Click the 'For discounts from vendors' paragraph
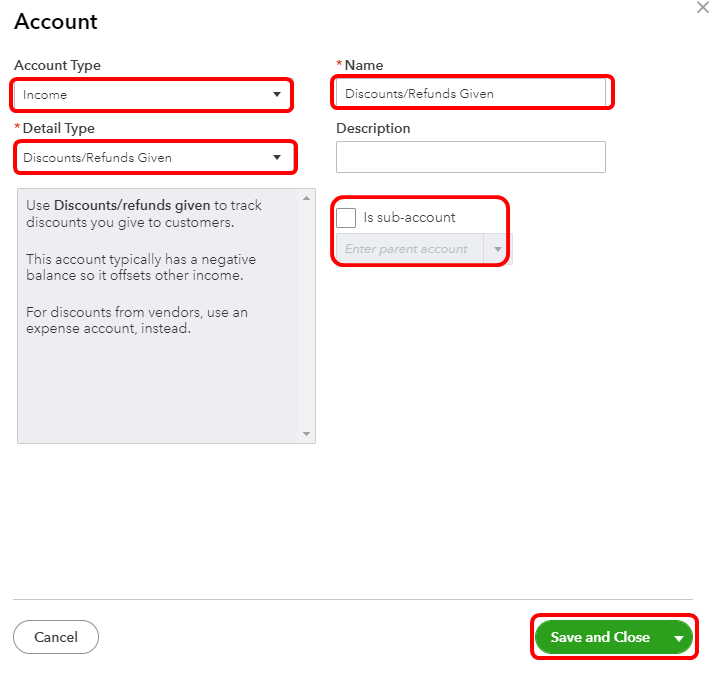716x674 pixels. tap(137, 320)
